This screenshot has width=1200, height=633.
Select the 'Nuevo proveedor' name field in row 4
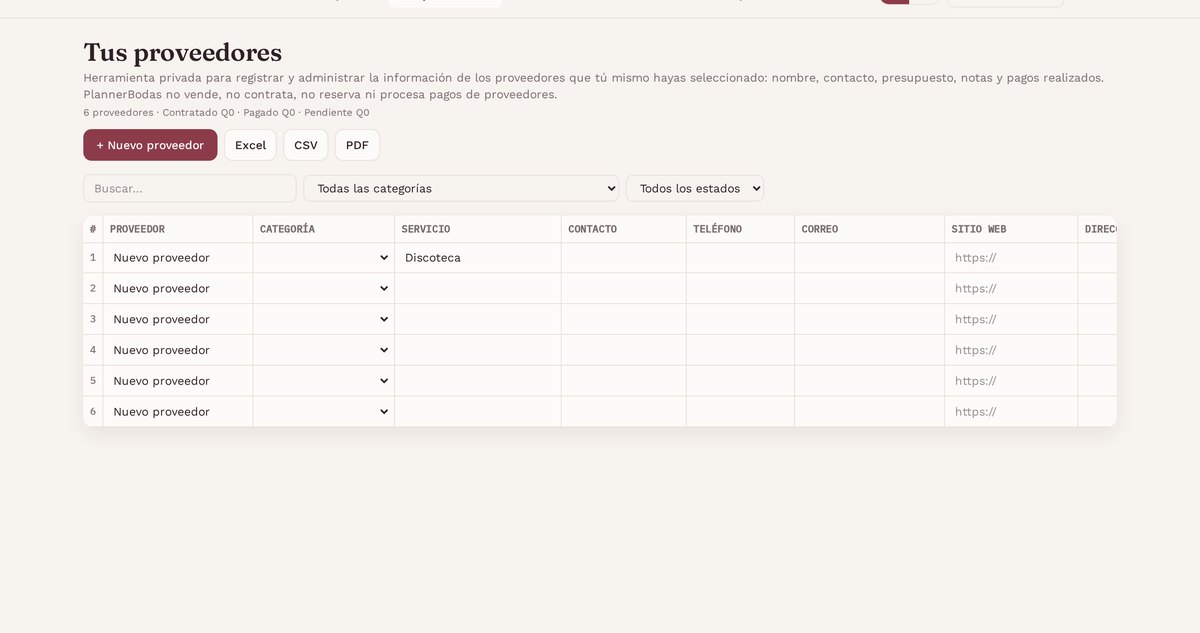click(178, 350)
